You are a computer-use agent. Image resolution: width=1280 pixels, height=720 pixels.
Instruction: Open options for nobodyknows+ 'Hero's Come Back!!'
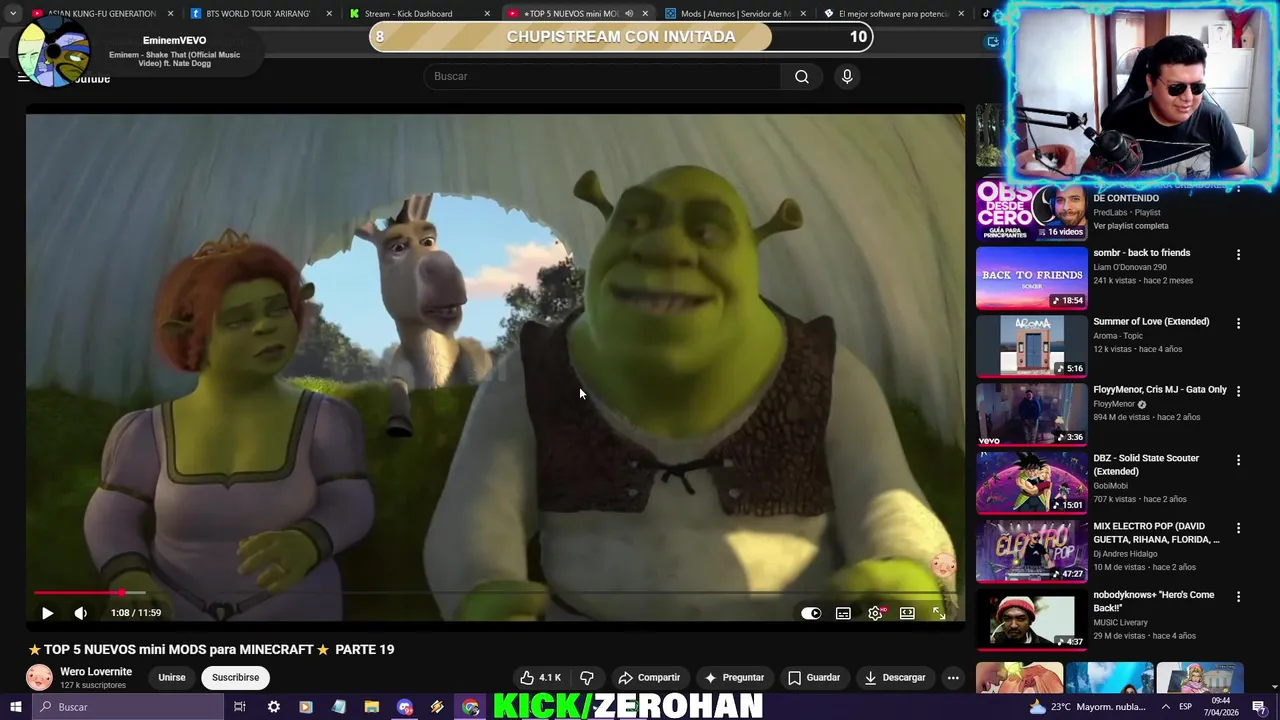(1238, 596)
